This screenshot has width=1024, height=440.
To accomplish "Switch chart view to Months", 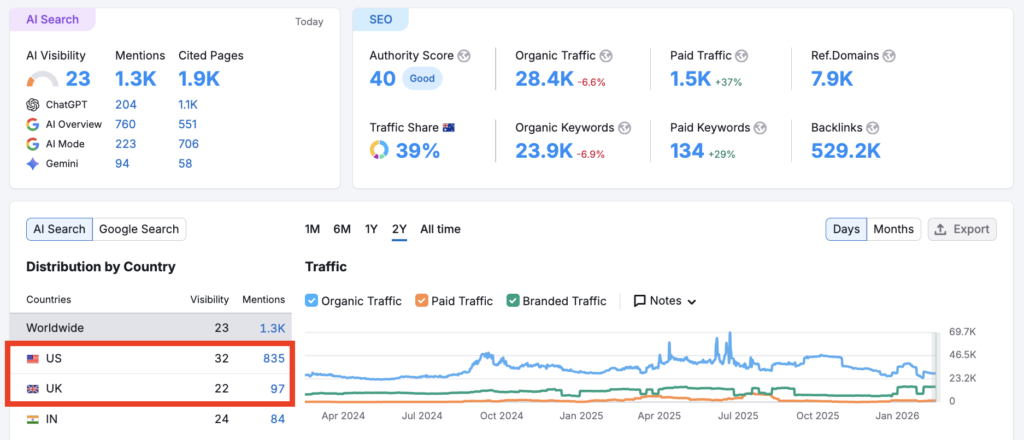I will (893, 229).
